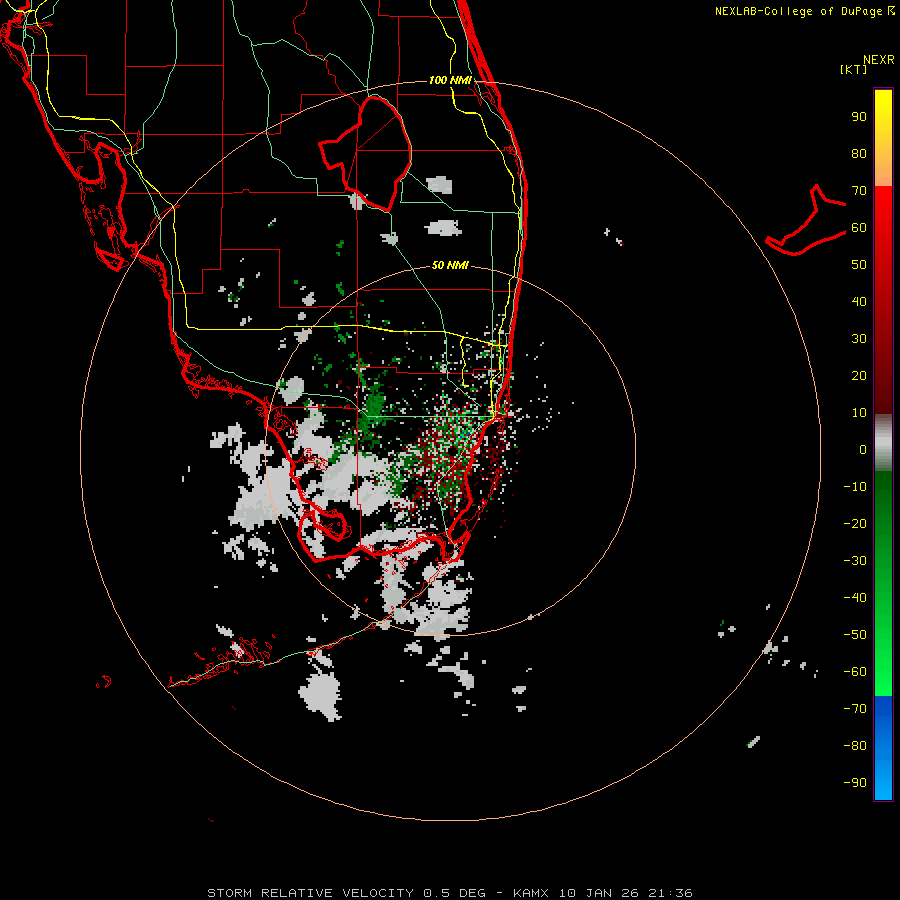Click the 80 value on velocity scale
This screenshot has width=900, height=900.
click(x=859, y=154)
